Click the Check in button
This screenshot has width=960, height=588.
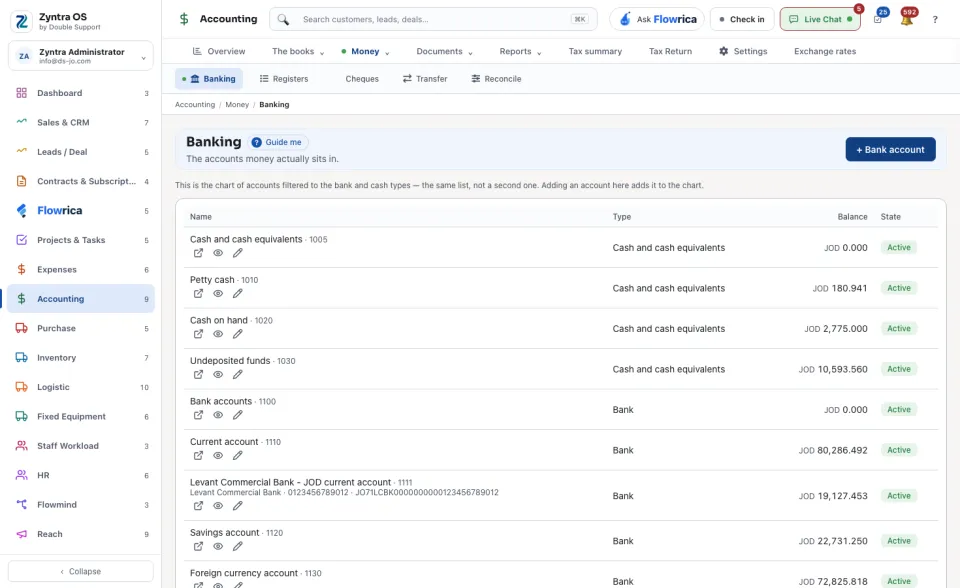click(x=742, y=19)
